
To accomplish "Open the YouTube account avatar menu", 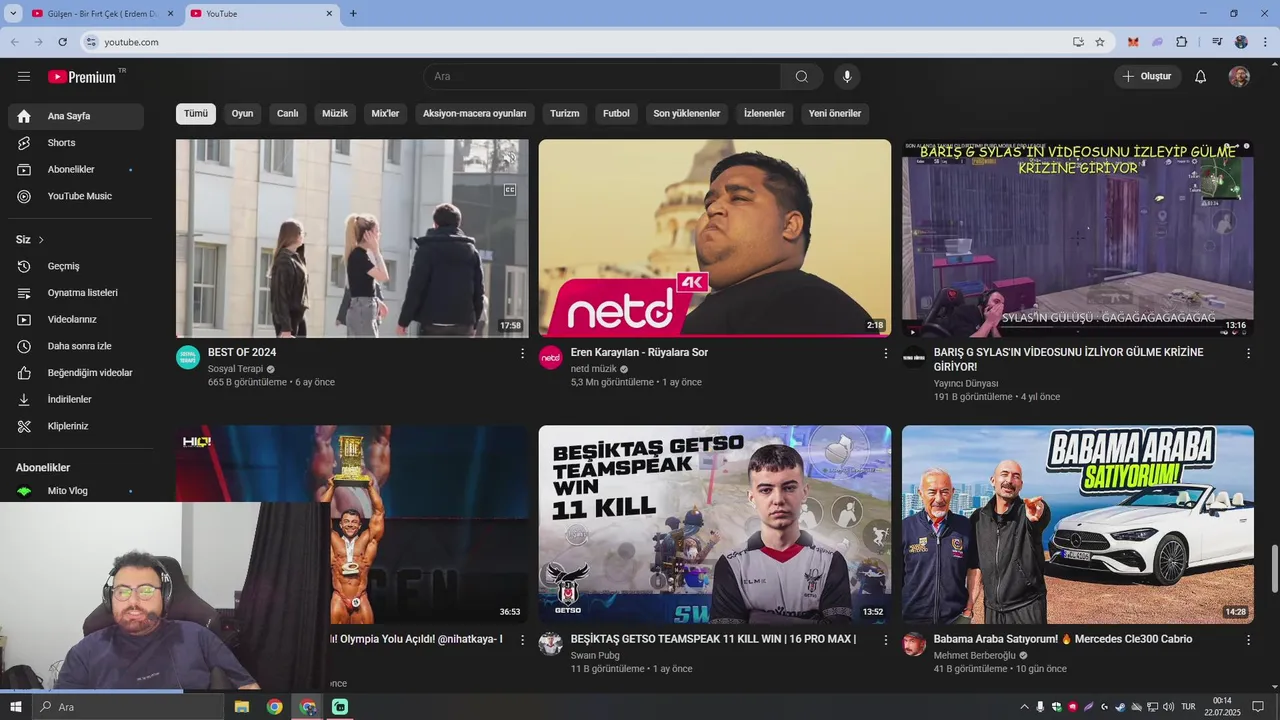I will 1239,77.
